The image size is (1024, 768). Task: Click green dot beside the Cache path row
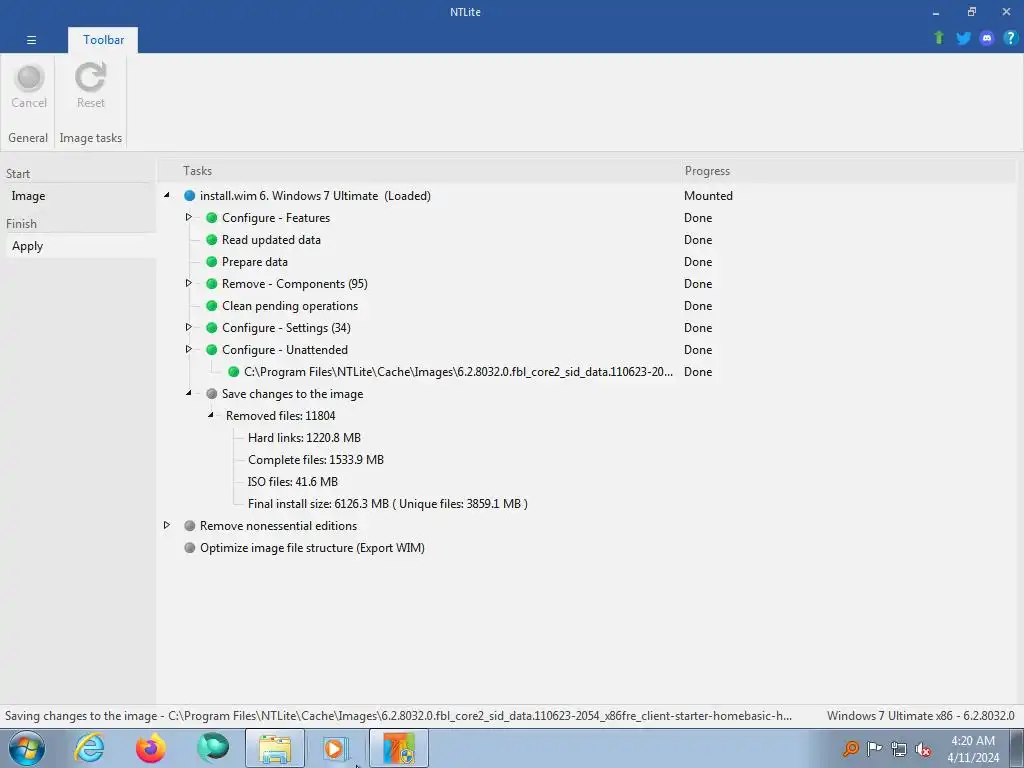coord(233,372)
